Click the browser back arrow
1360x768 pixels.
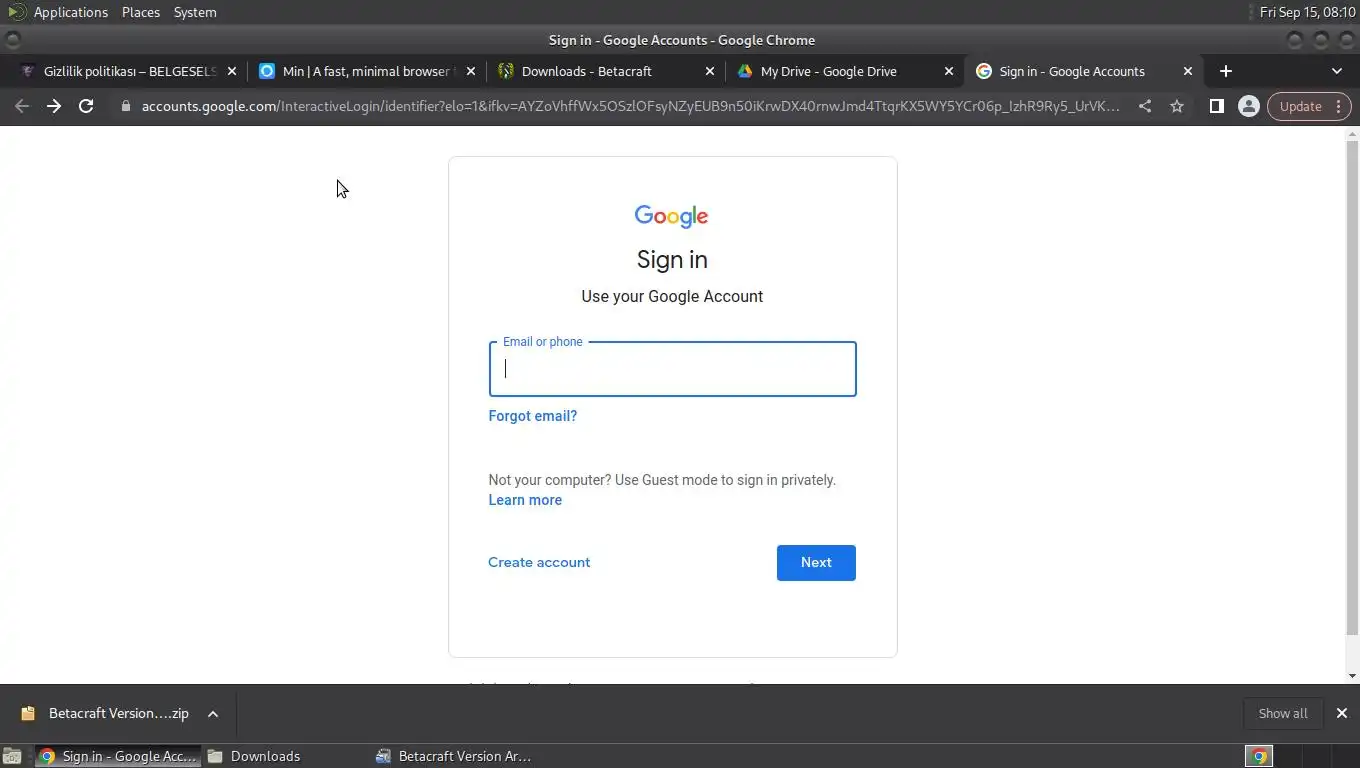(x=22, y=106)
